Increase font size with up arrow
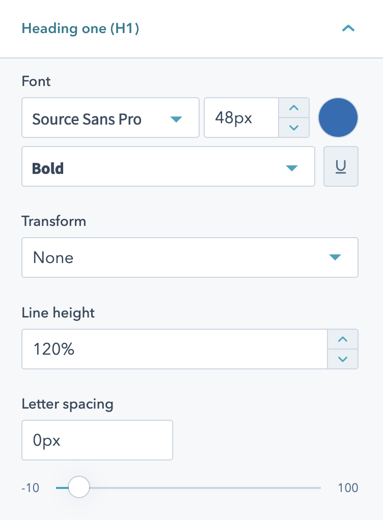This screenshot has height=520, width=383. tap(294, 108)
